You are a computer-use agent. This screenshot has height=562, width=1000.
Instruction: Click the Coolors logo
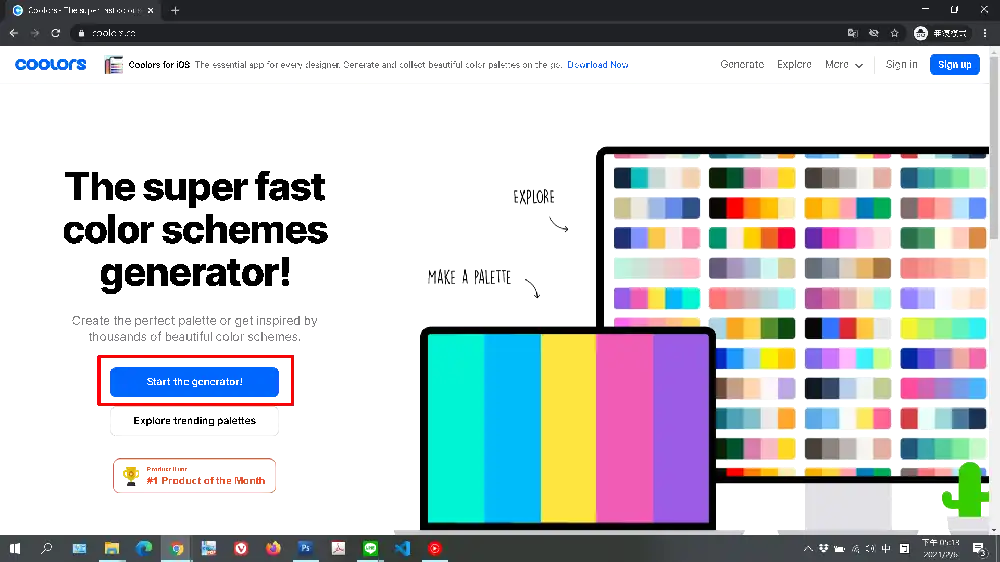coord(50,64)
